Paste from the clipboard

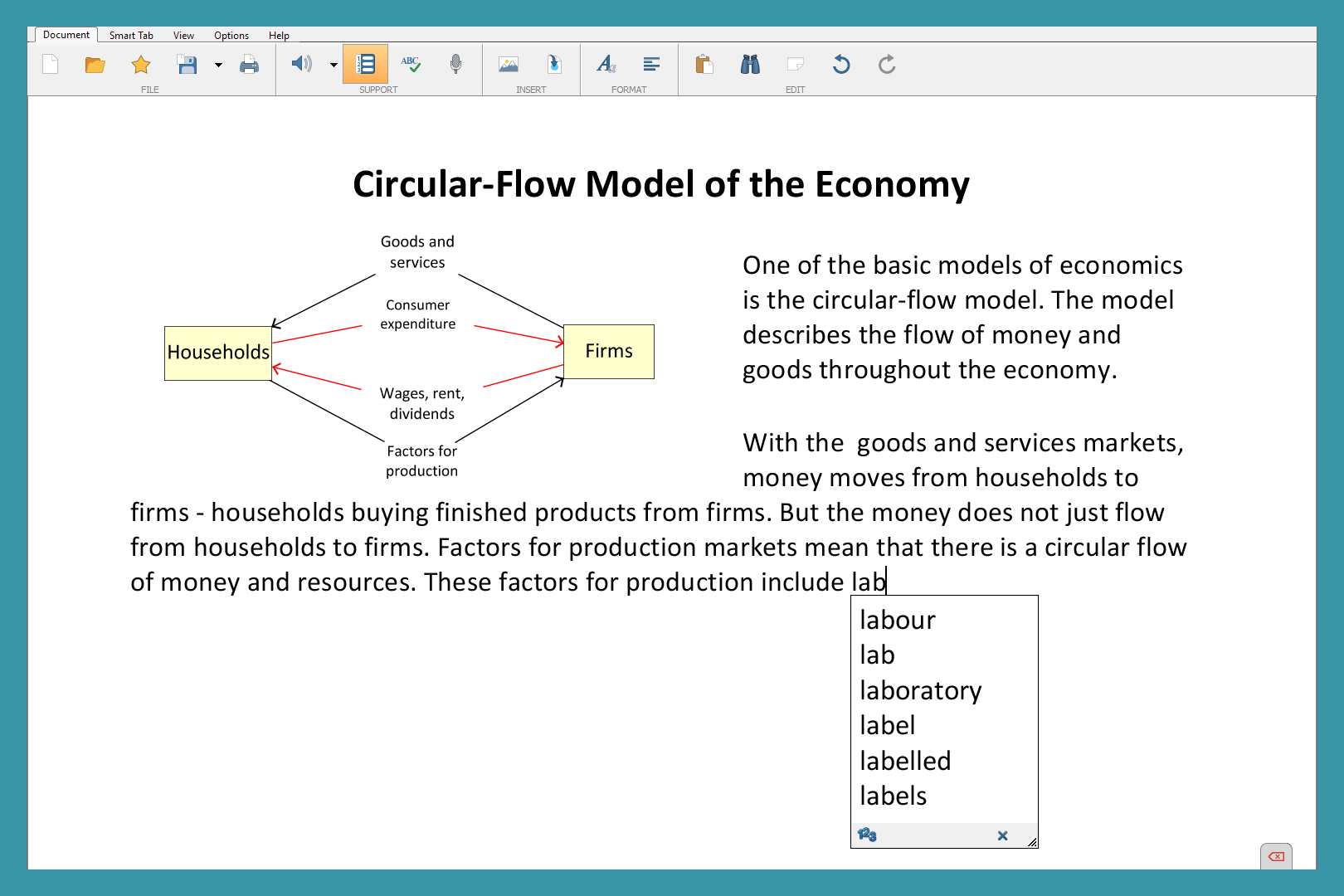704,65
